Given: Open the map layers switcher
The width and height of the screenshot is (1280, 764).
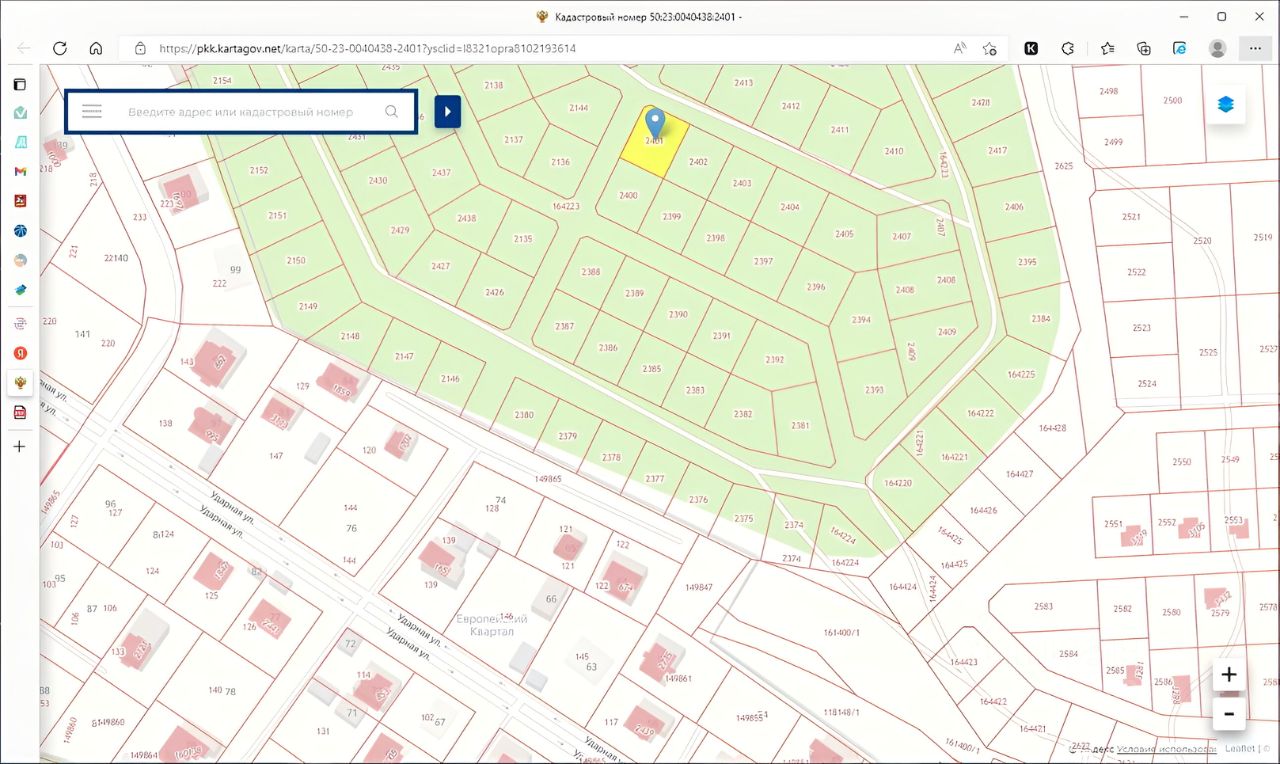Looking at the screenshot, I should coord(1226,104).
